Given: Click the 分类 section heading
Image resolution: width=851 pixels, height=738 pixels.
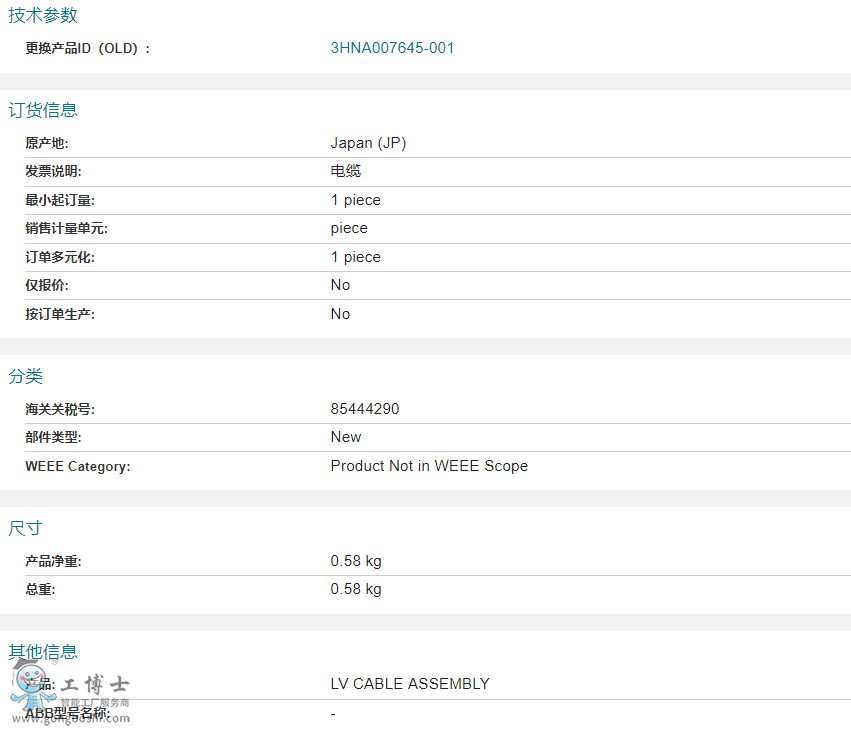Looking at the screenshot, I should coord(26,376).
